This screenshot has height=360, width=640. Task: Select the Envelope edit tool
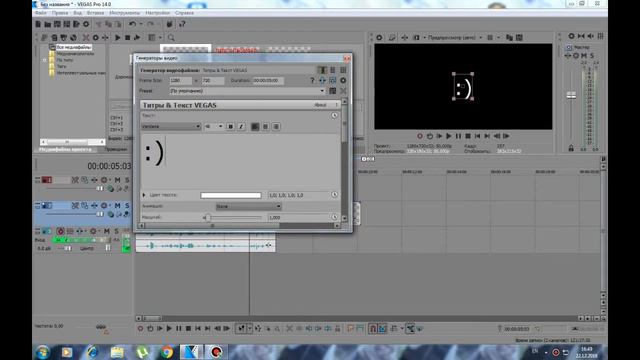click(x=258, y=328)
